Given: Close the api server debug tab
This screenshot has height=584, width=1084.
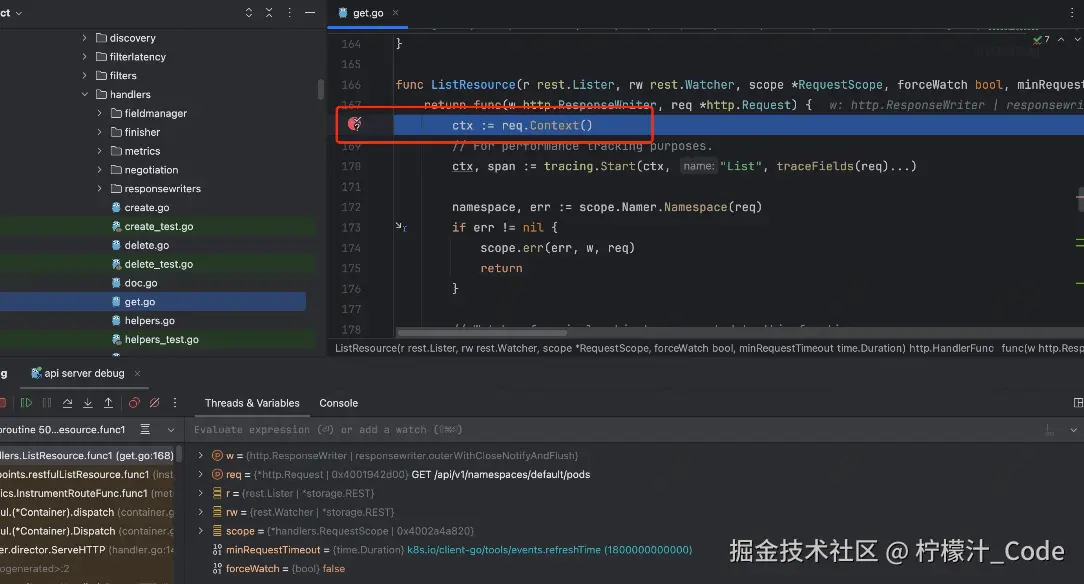Looking at the screenshot, I should (137, 373).
